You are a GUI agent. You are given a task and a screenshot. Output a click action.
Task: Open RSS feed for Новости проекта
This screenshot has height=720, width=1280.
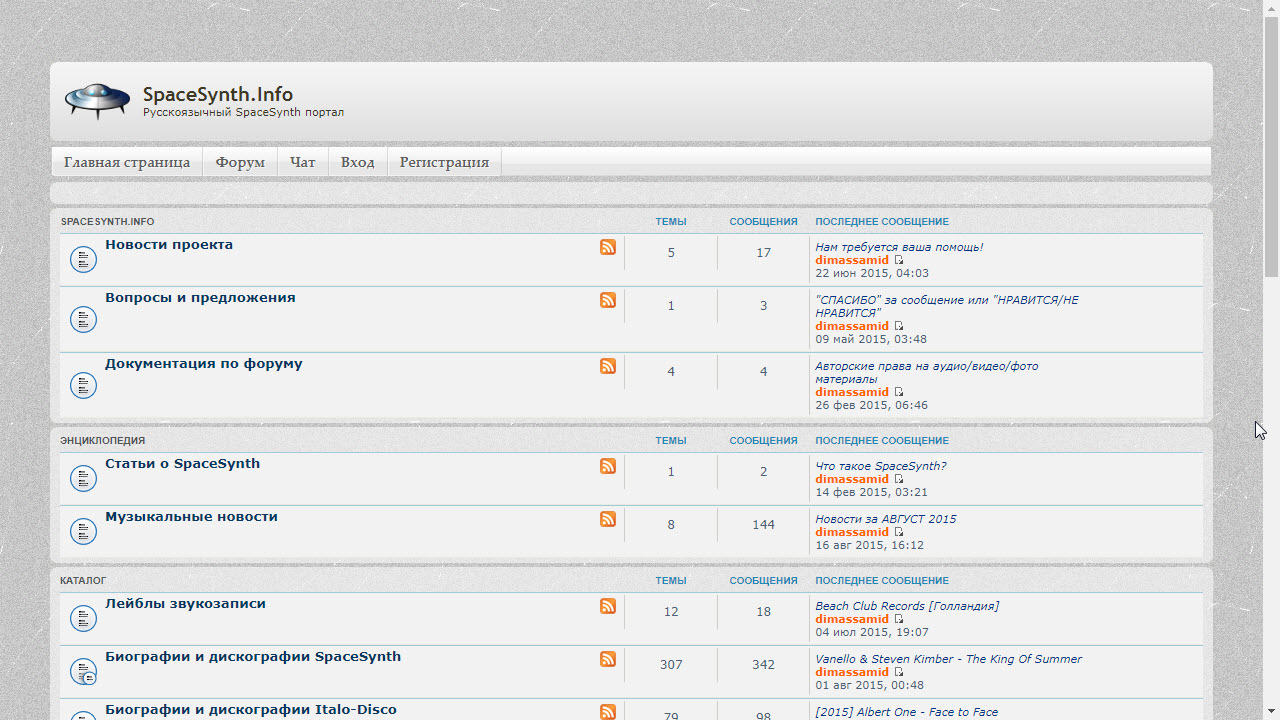pos(608,247)
